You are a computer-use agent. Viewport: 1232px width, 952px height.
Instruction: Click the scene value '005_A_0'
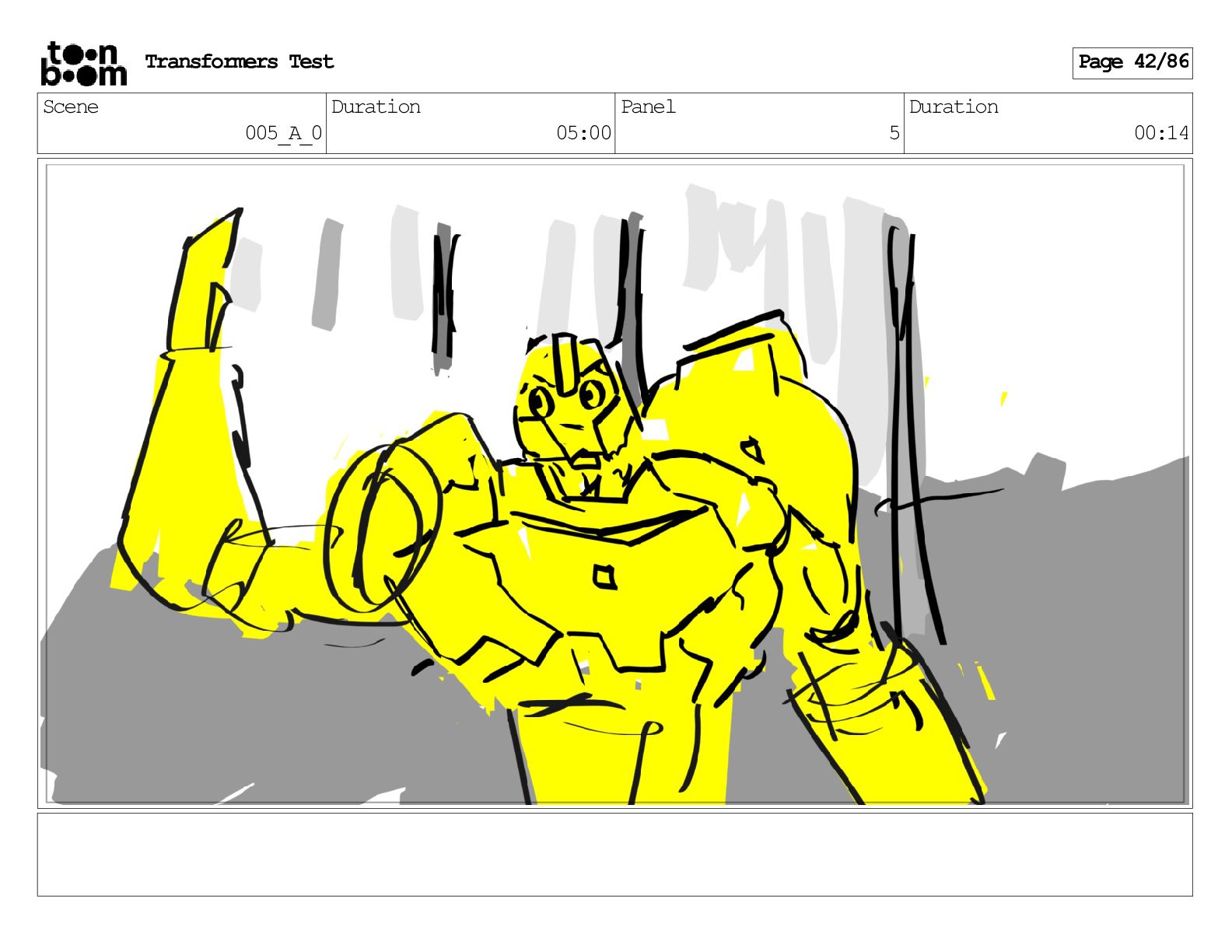(x=283, y=134)
